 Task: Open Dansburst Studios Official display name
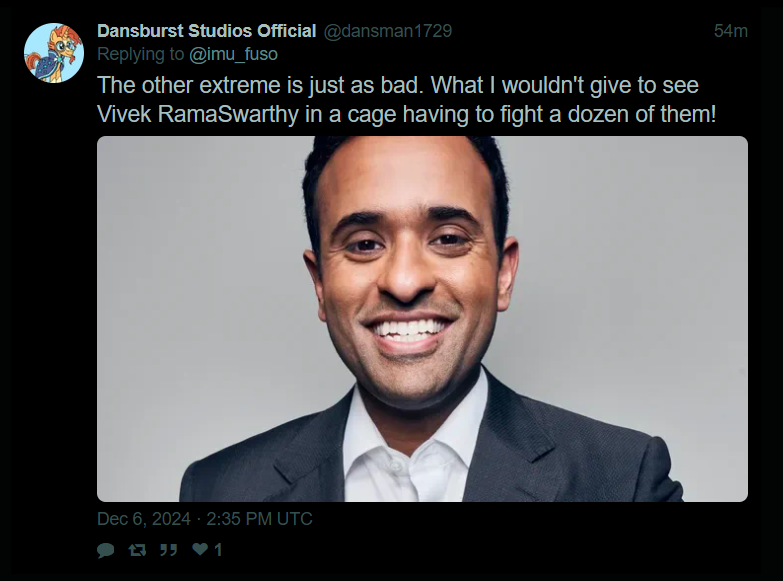207,31
